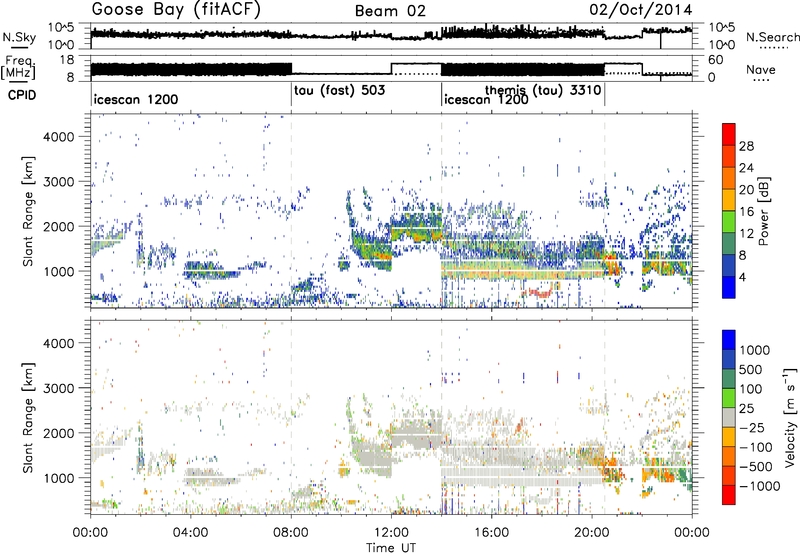Click the blue bottom of the Power color bar
Screen dimensions: 800x554
tap(729, 287)
